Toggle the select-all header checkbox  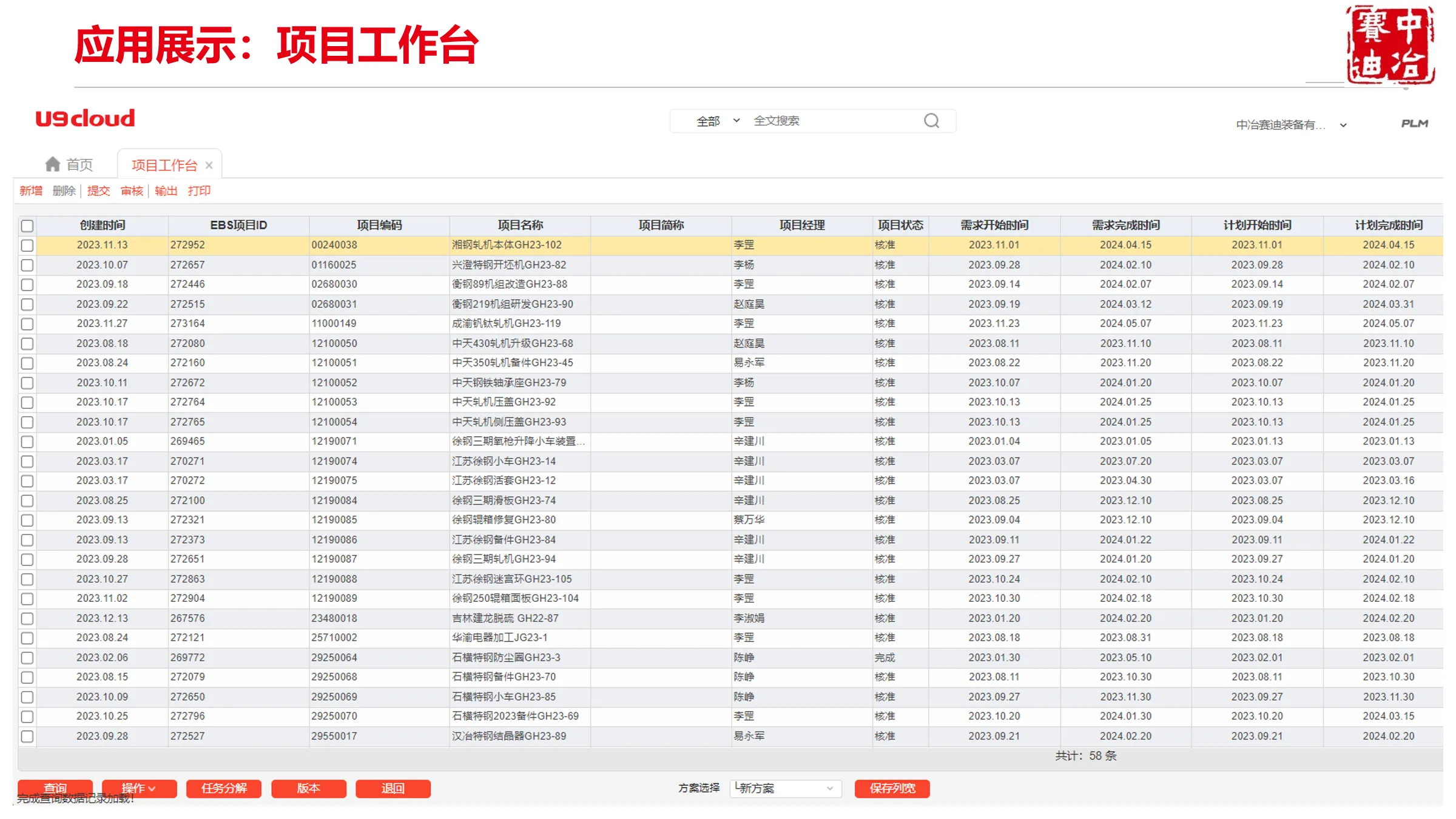[27, 226]
